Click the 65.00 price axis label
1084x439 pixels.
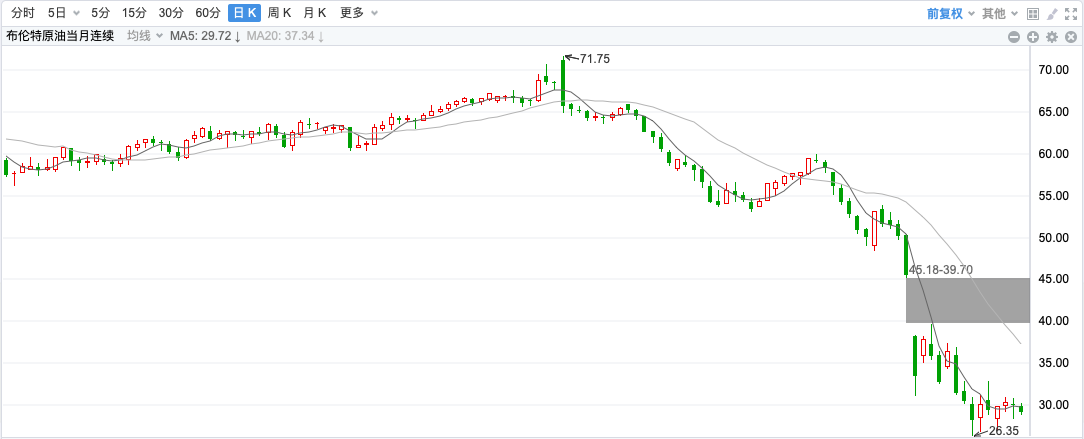[1054, 111]
